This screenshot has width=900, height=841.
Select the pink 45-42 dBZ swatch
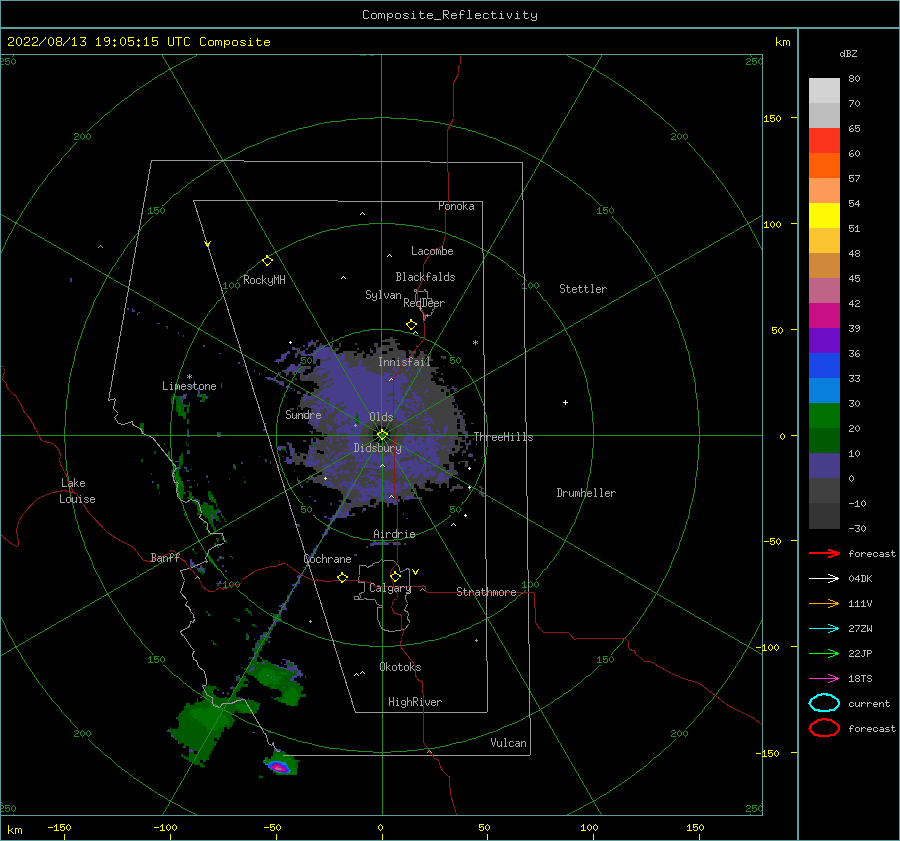tap(824, 291)
